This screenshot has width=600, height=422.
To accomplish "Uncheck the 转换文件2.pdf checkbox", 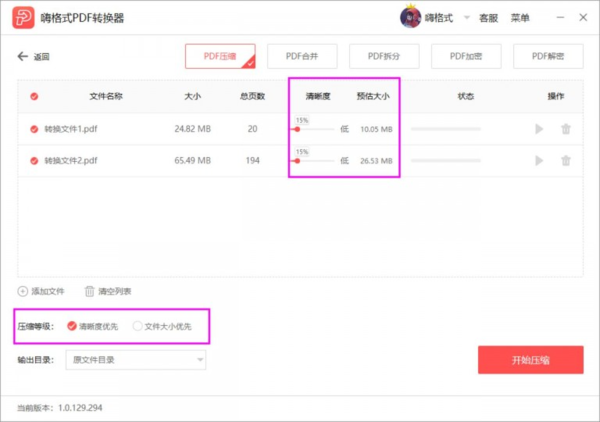I will pyautogui.click(x=35, y=161).
